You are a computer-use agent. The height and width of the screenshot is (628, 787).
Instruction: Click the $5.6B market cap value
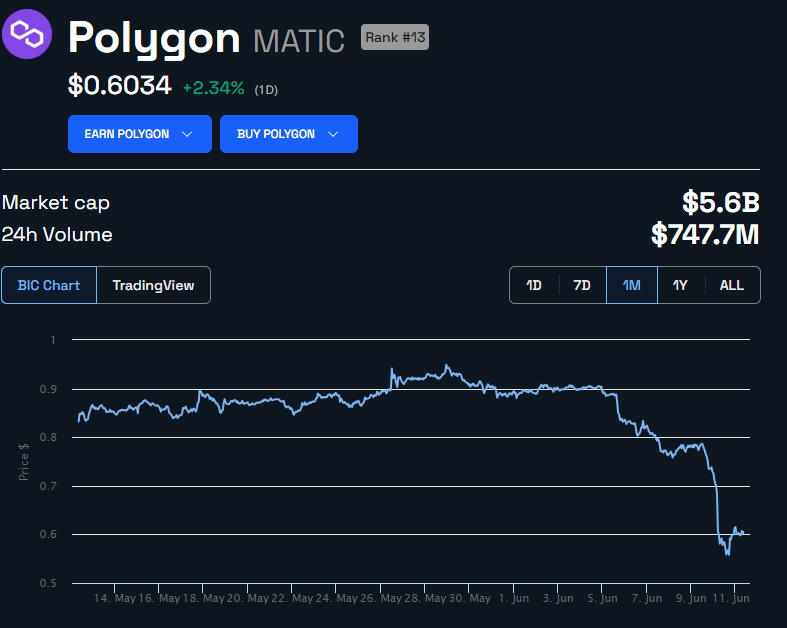(721, 203)
